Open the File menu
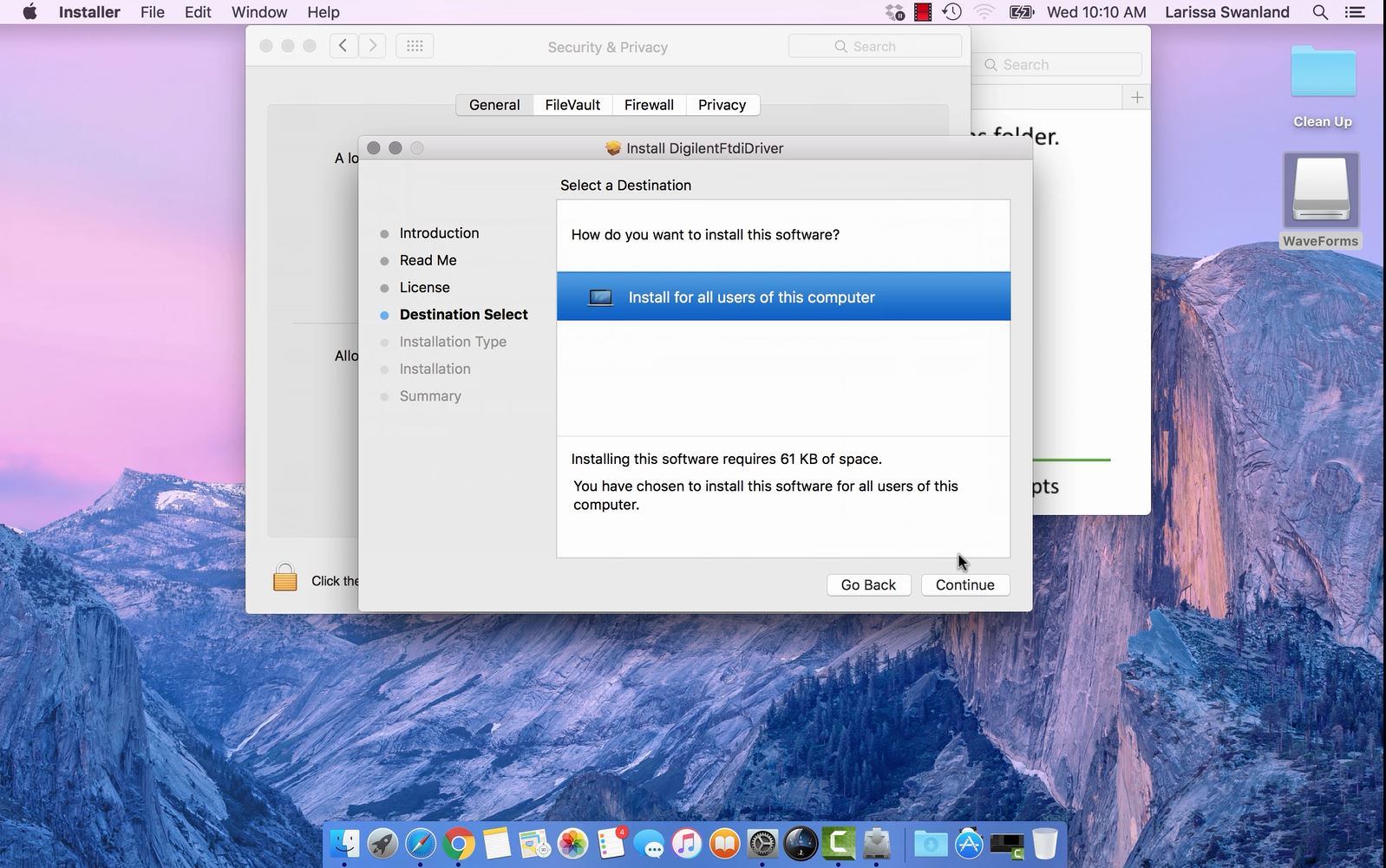This screenshot has width=1386, height=868. (153, 12)
